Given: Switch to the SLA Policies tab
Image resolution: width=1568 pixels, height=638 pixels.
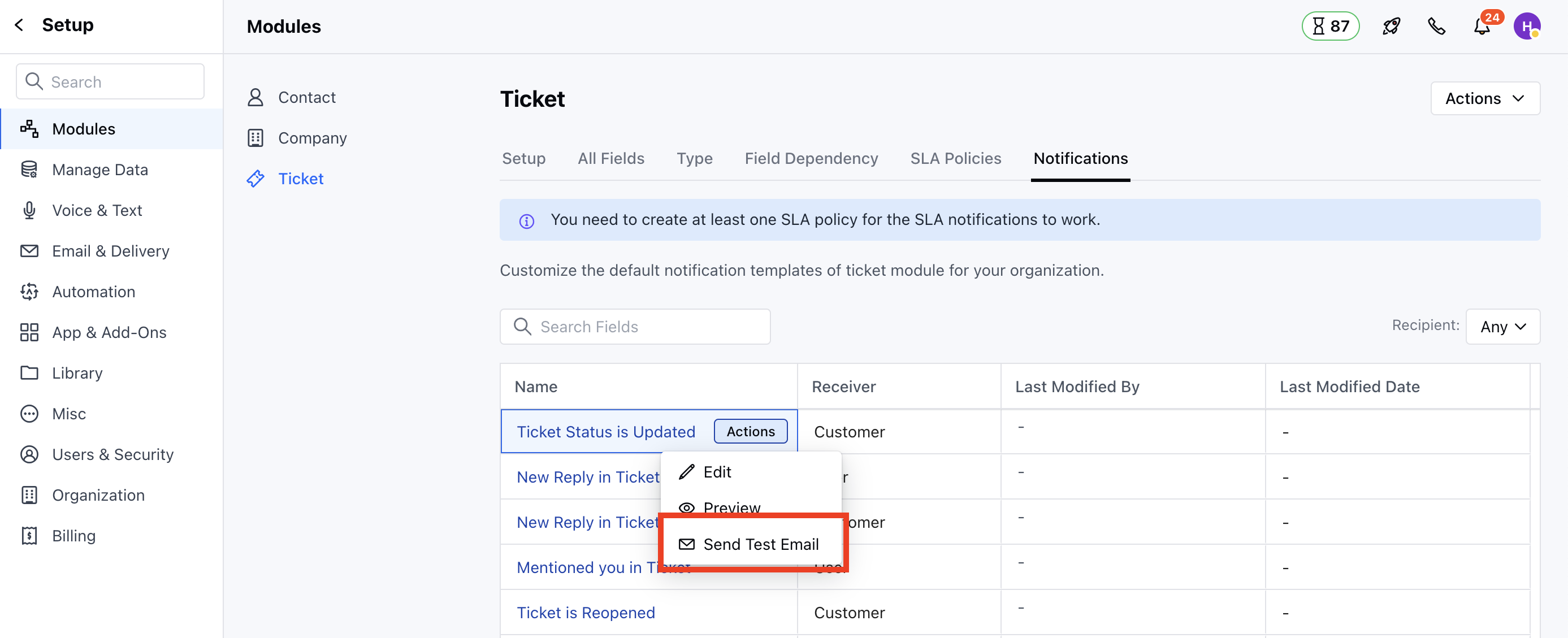Looking at the screenshot, I should (955, 158).
